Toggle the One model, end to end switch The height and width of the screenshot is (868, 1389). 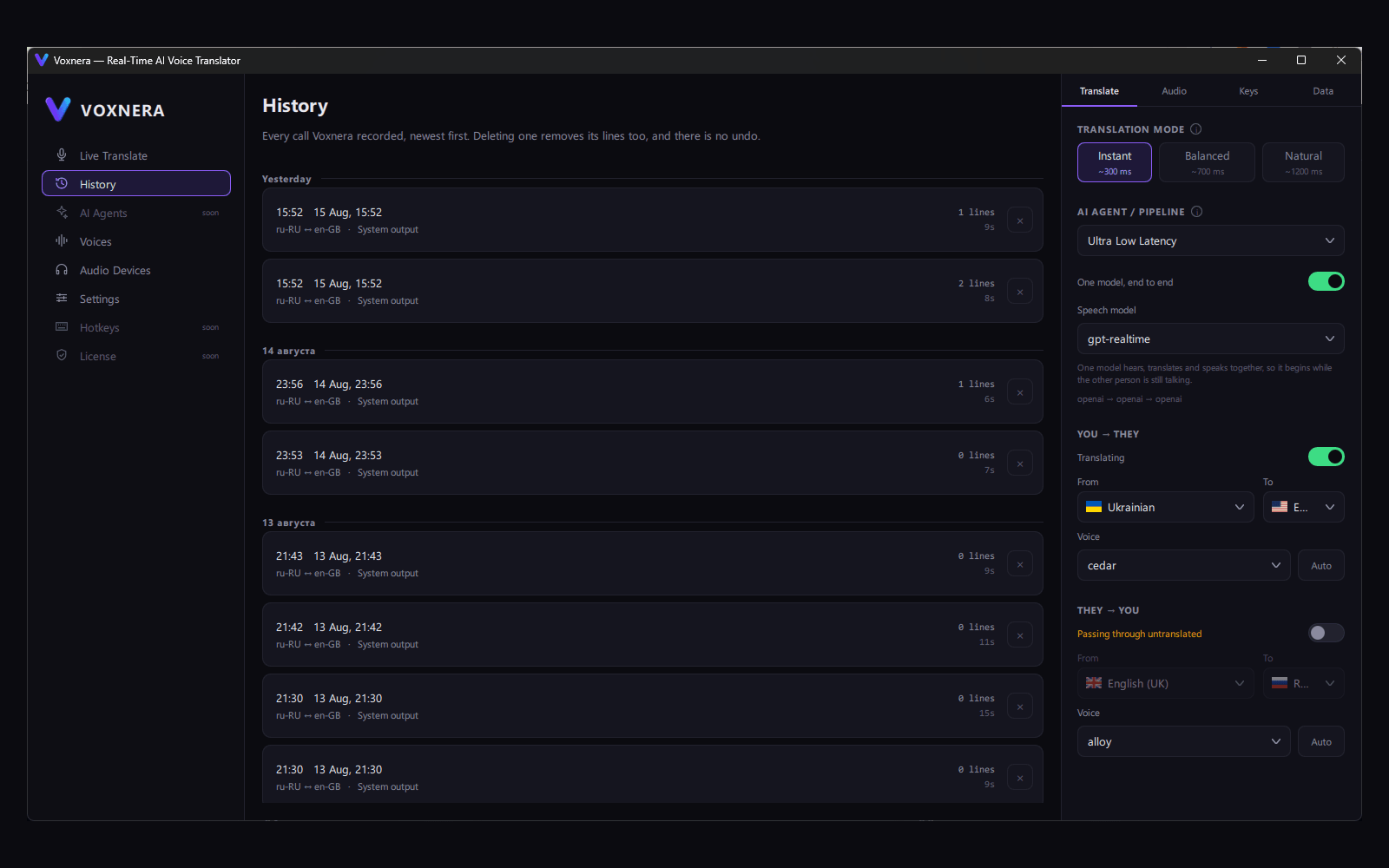tap(1326, 281)
